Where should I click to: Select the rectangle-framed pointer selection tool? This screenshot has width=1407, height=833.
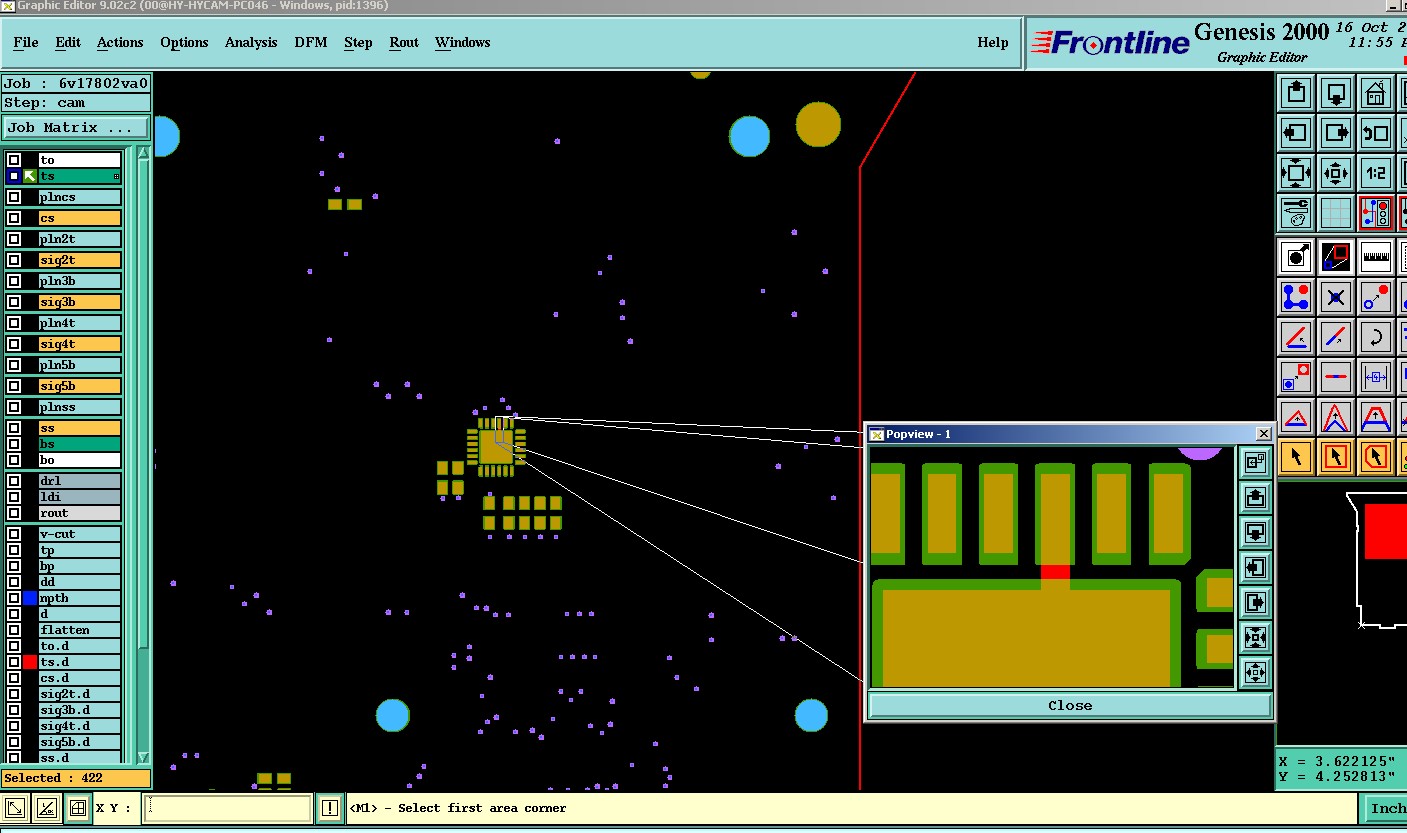1336,457
